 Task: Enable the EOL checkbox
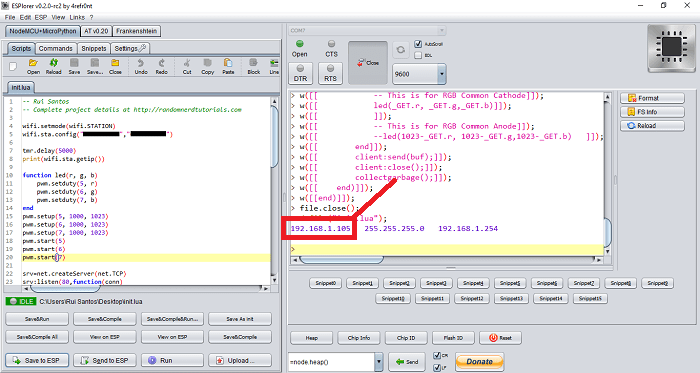[418, 55]
